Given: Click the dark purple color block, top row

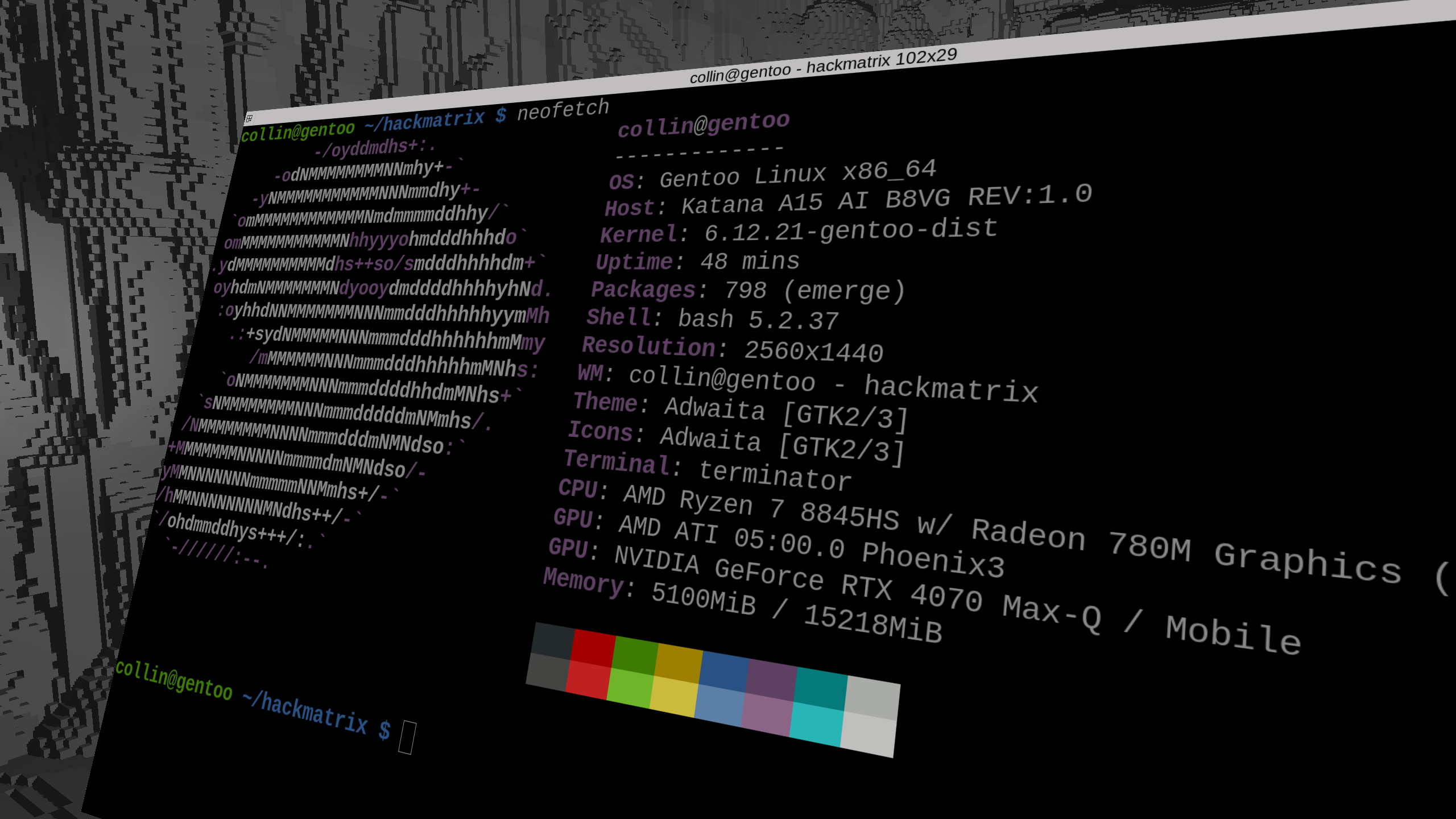Looking at the screenshot, I should point(771,680).
